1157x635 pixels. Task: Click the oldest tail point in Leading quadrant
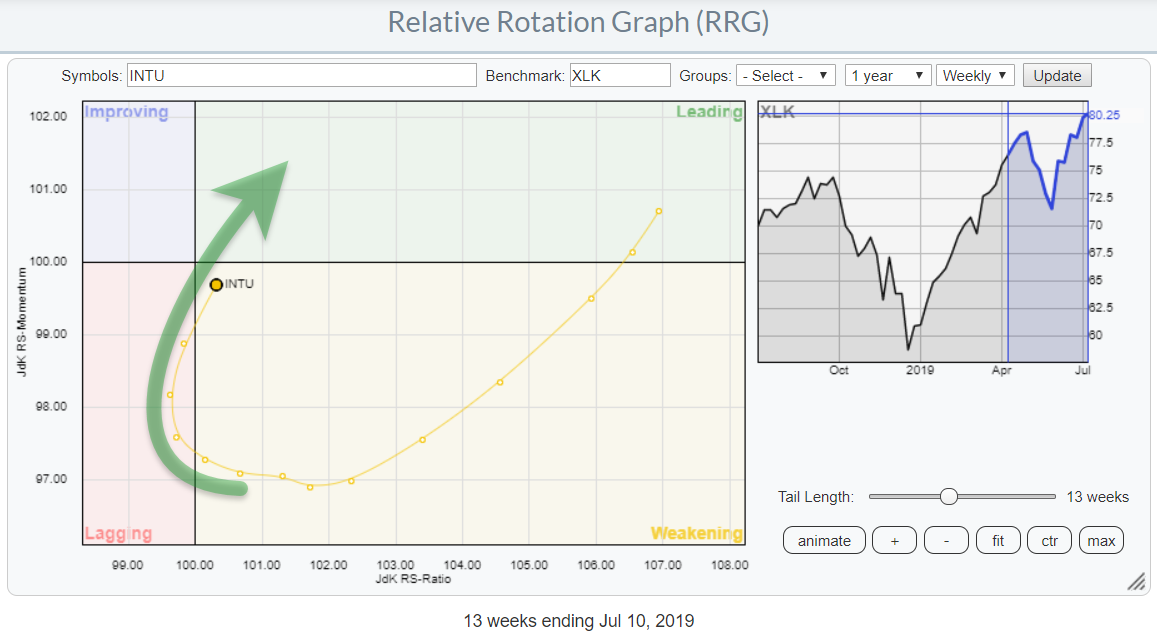coord(659,211)
